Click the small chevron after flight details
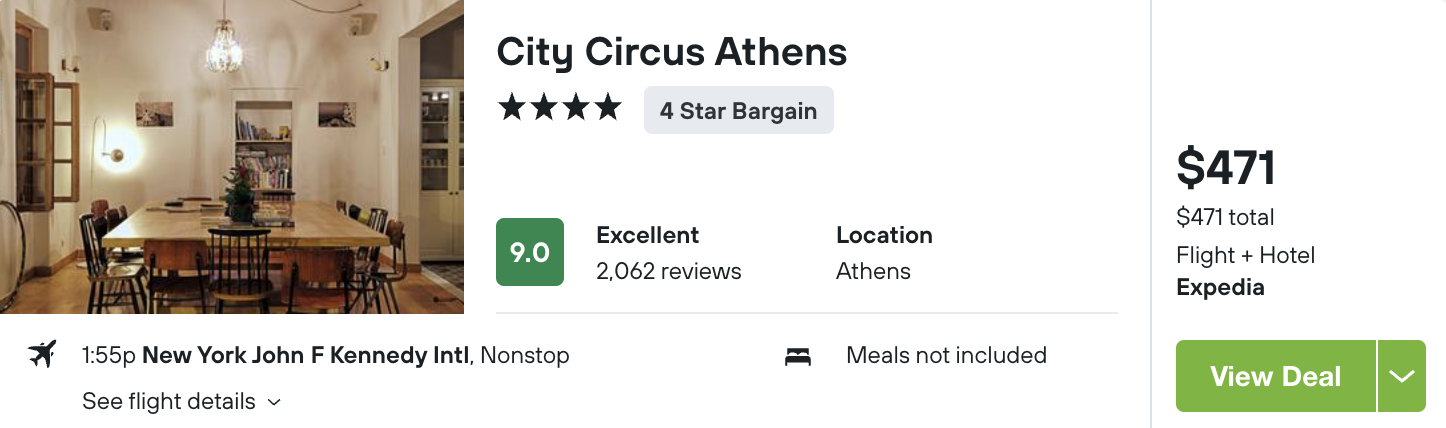This screenshot has height=428, width=1446. [274, 403]
